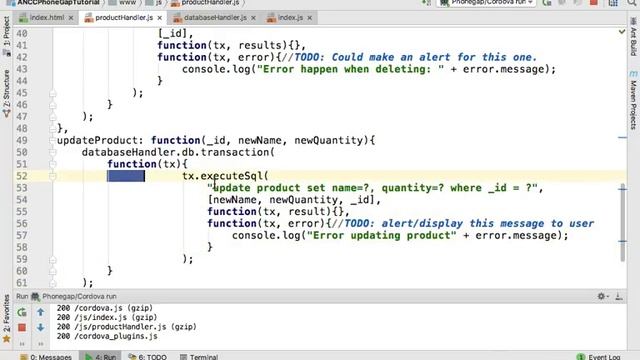Click '200 /js/index.js (gzip)' log line
The height and width of the screenshot is (360, 640).
[107, 318]
